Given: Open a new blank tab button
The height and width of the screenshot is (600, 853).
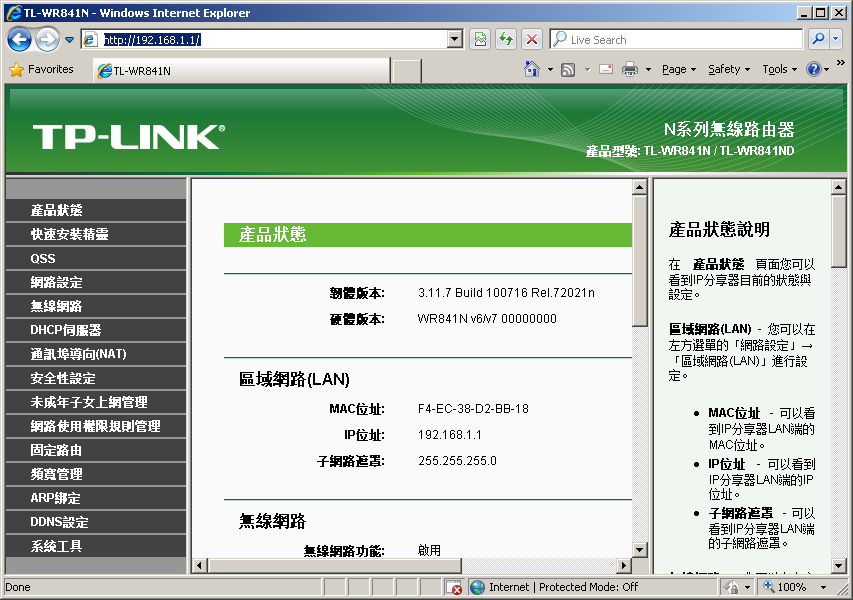Looking at the screenshot, I should 406,71.
